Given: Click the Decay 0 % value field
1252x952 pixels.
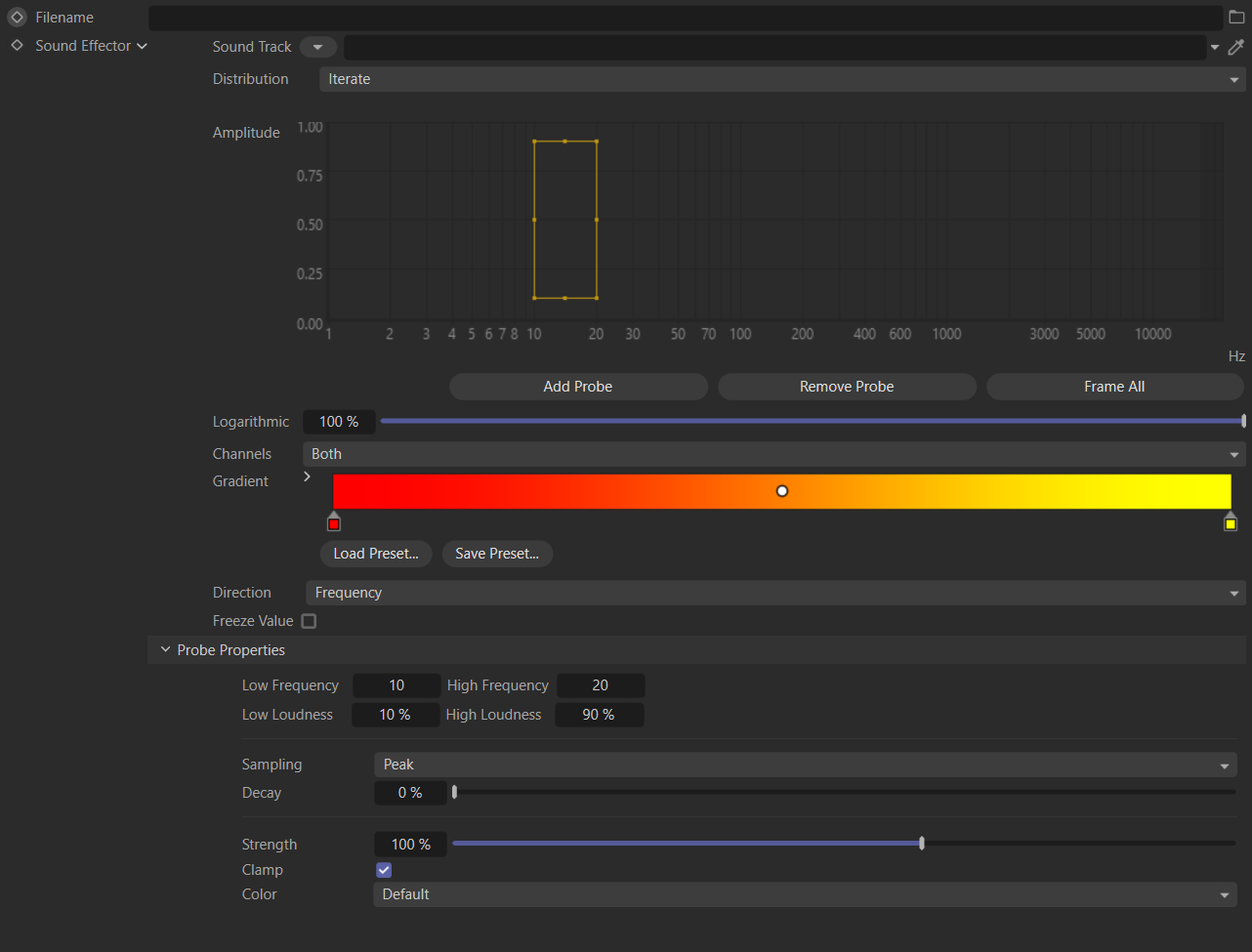Looking at the screenshot, I should [410, 793].
